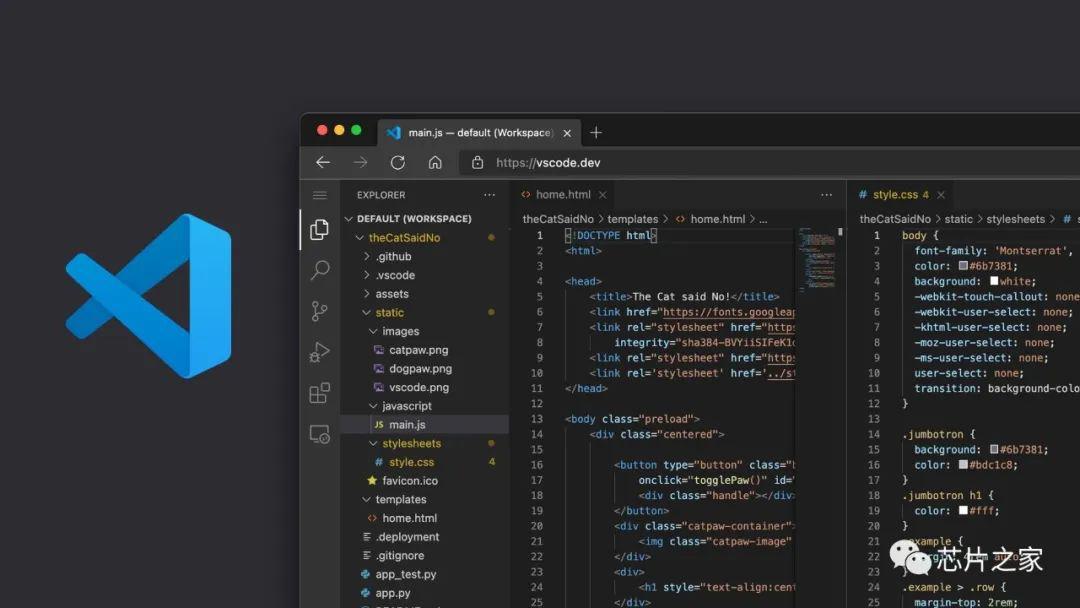Close the style.css editor tab
The width and height of the screenshot is (1080, 608).
tap(941, 195)
